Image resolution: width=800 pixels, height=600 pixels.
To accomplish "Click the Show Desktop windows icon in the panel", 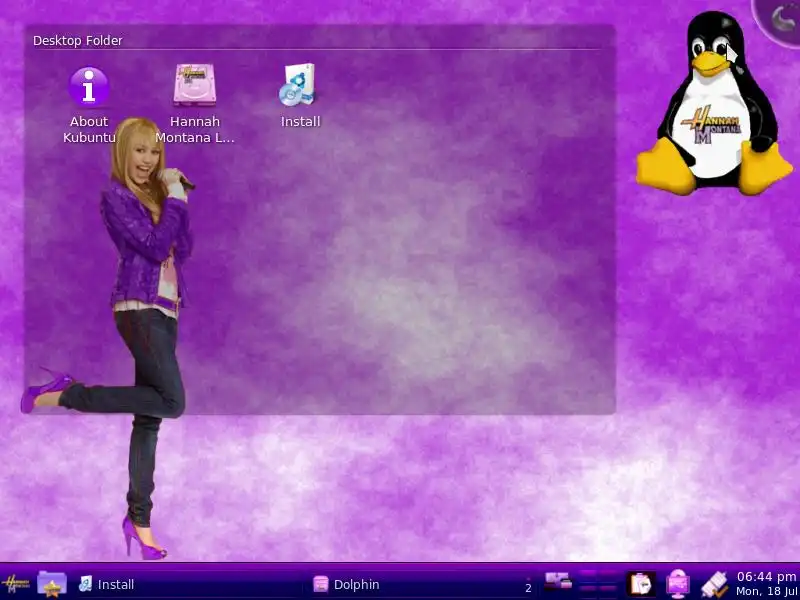I will [x=558, y=581].
